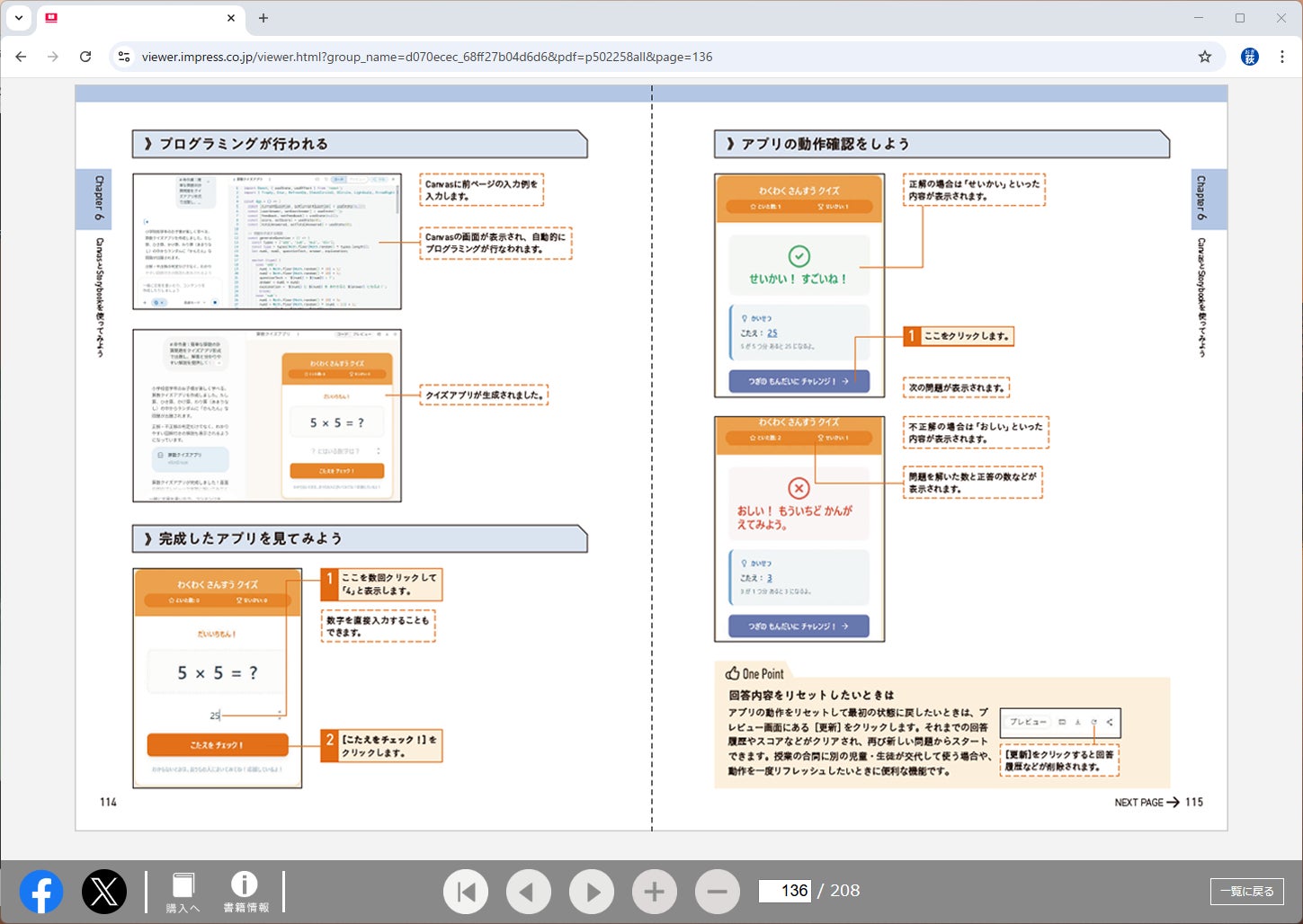Click the callout ここをクリックします。
This screenshot has height=924, width=1303.
coord(959,336)
